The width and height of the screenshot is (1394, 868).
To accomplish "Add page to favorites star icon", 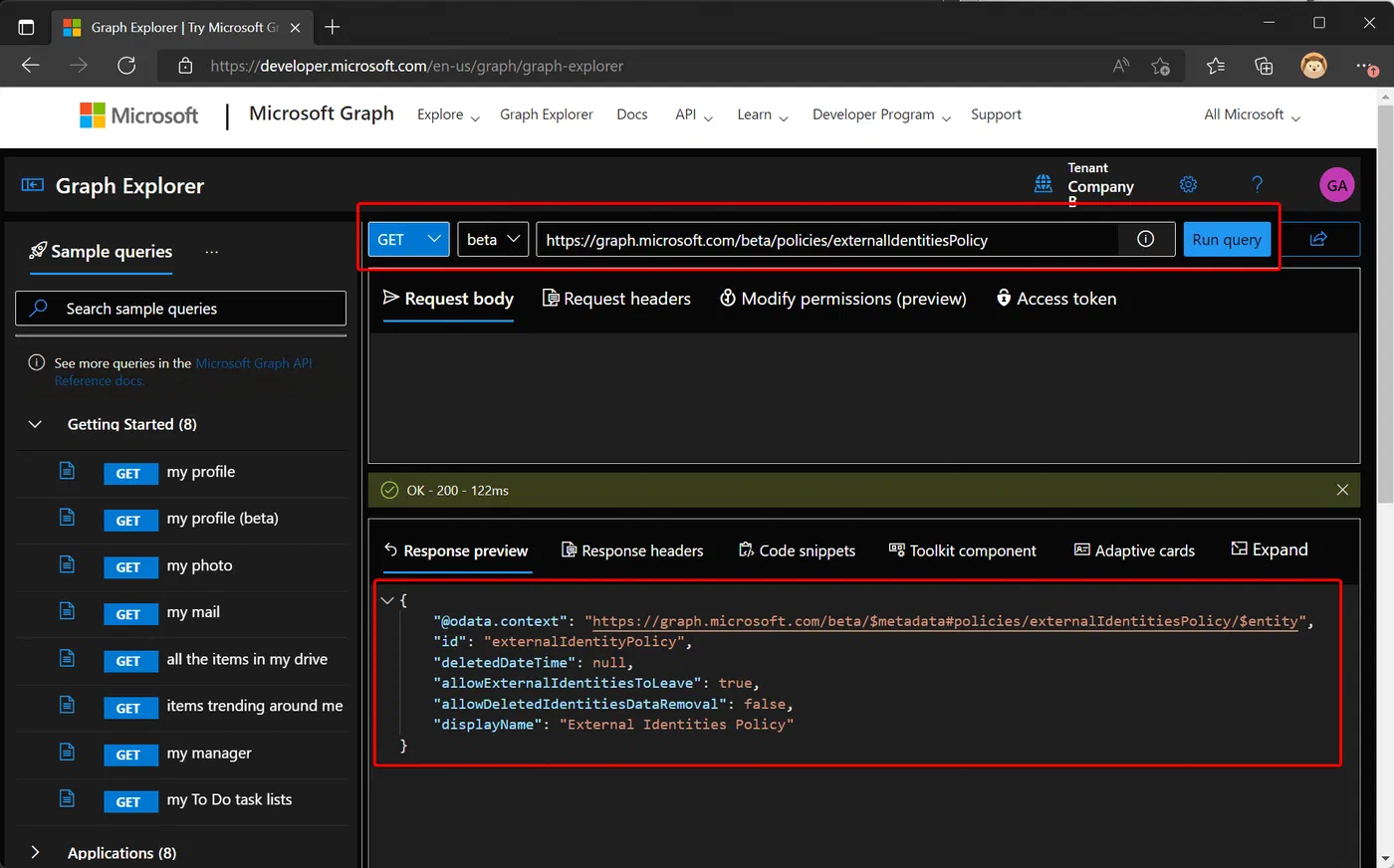I will tap(1160, 67).
